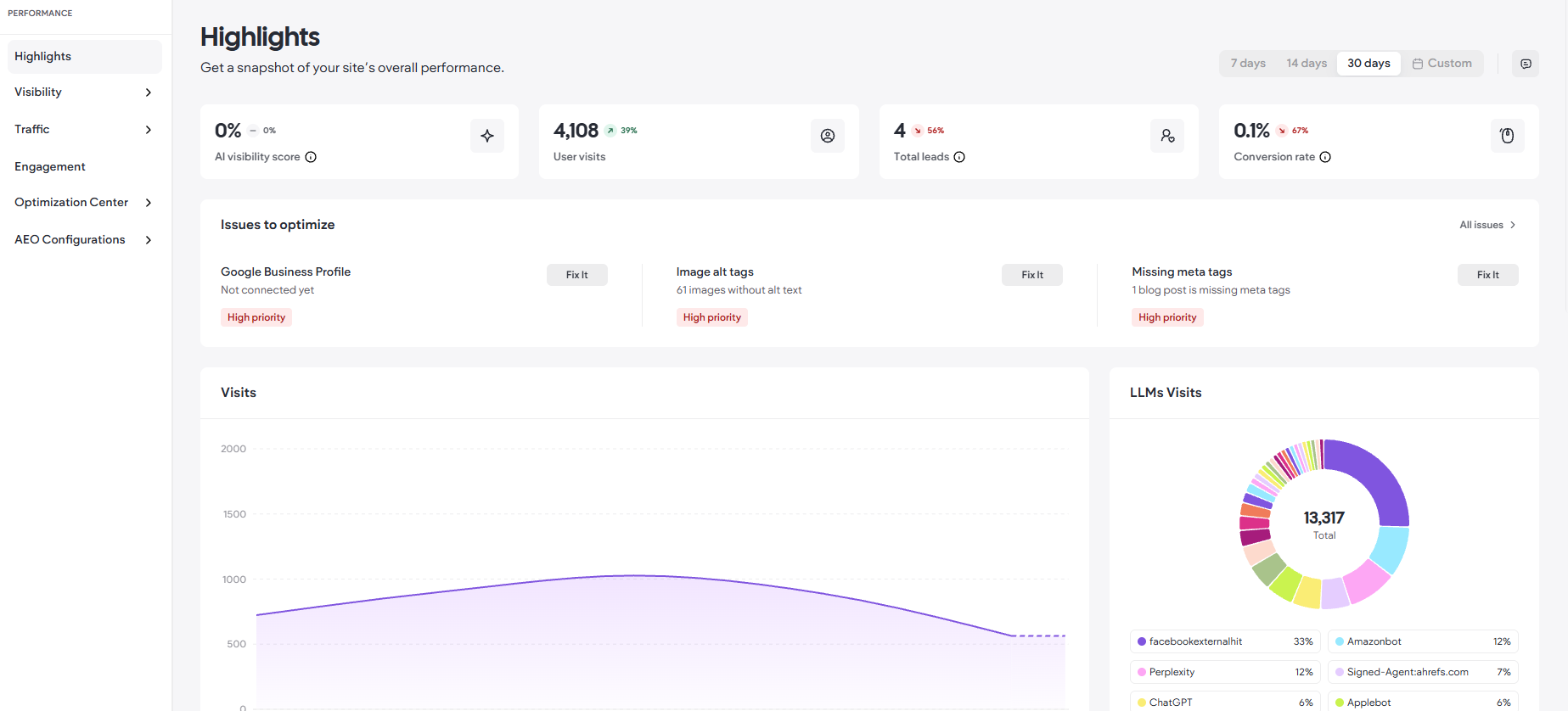Click the 39% upward trend arrow icon
This screenshot has height=711, width=1568.
coord(610,131)
